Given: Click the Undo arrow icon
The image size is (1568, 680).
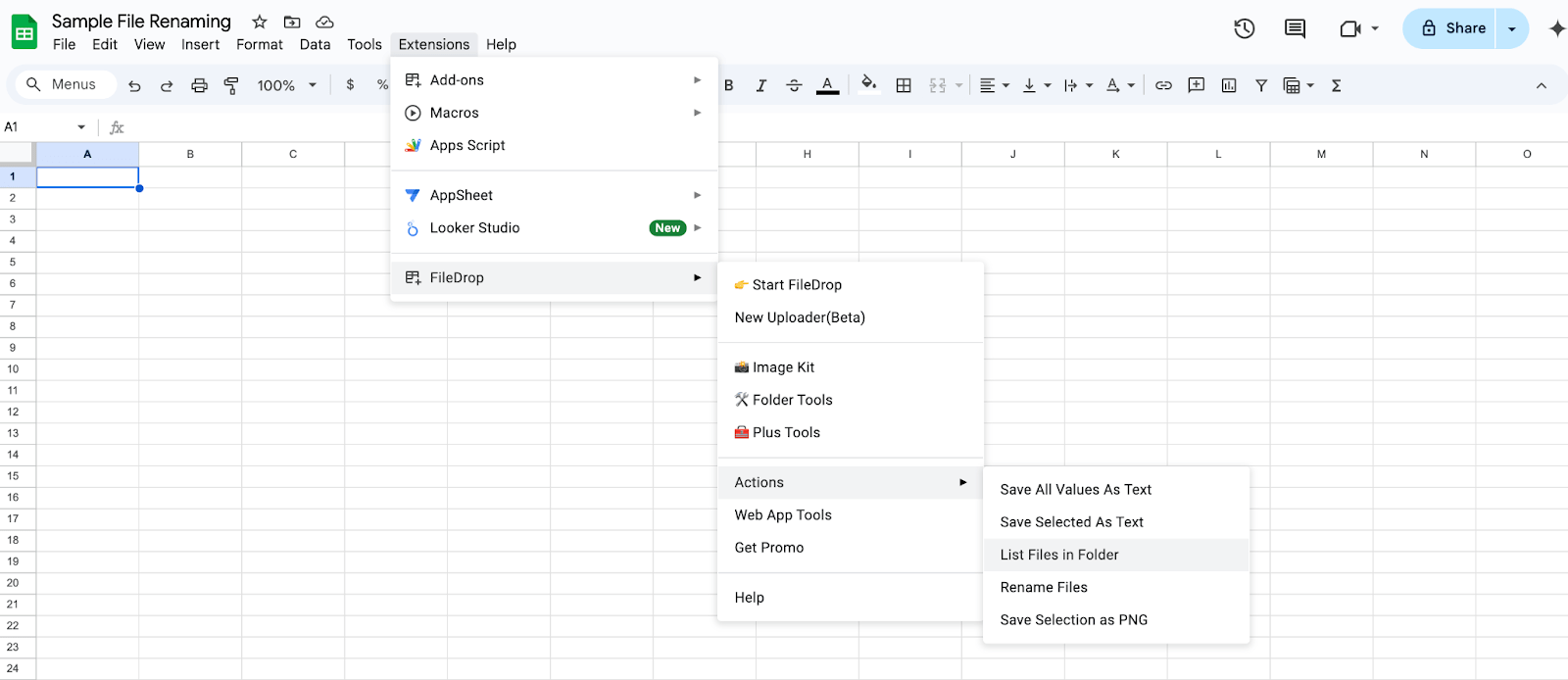Looking at the screenshot, I should (134, 85).
